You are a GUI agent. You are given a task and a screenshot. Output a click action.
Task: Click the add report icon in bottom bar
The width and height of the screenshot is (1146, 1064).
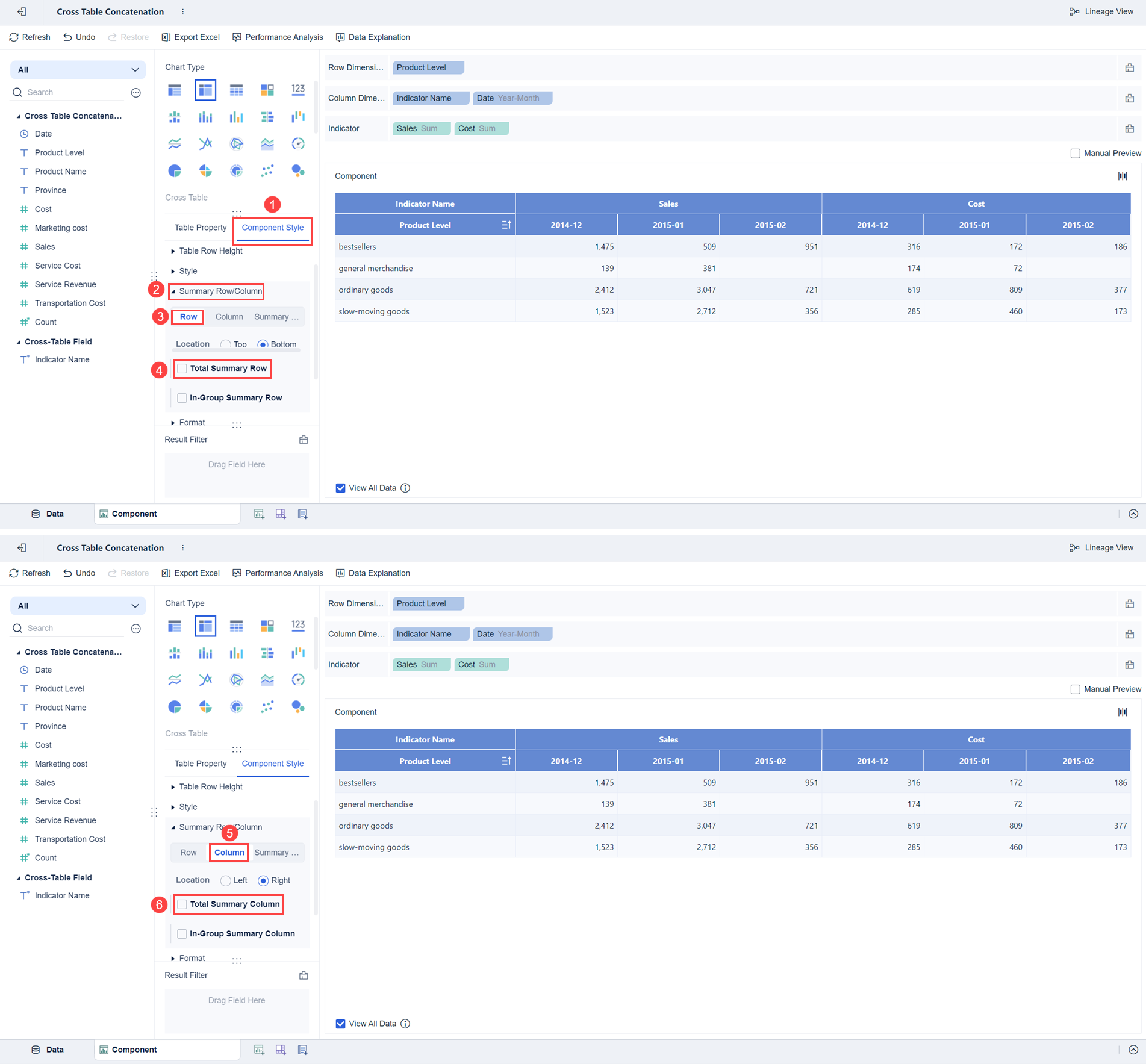point(302,514)
